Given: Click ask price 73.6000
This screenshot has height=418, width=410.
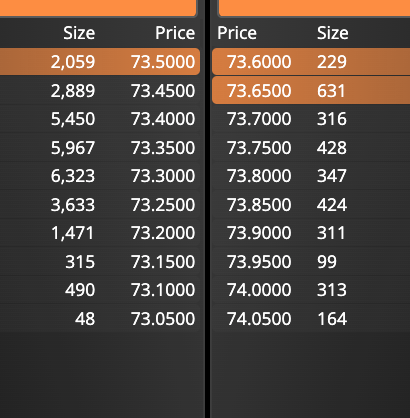Looking at the screenshot, I should (259, 62).
